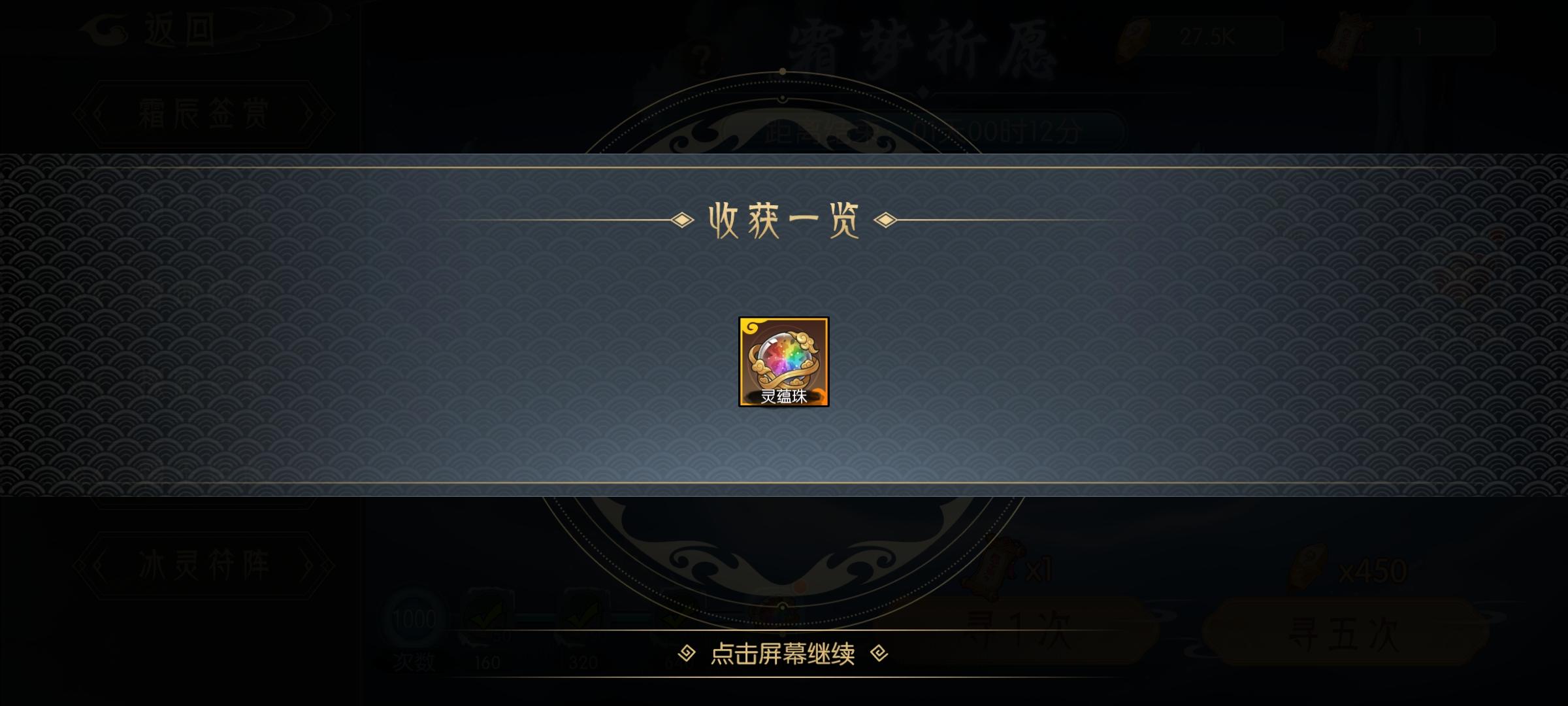Switch to the 霜辰签赏 tab

point(204,114)
